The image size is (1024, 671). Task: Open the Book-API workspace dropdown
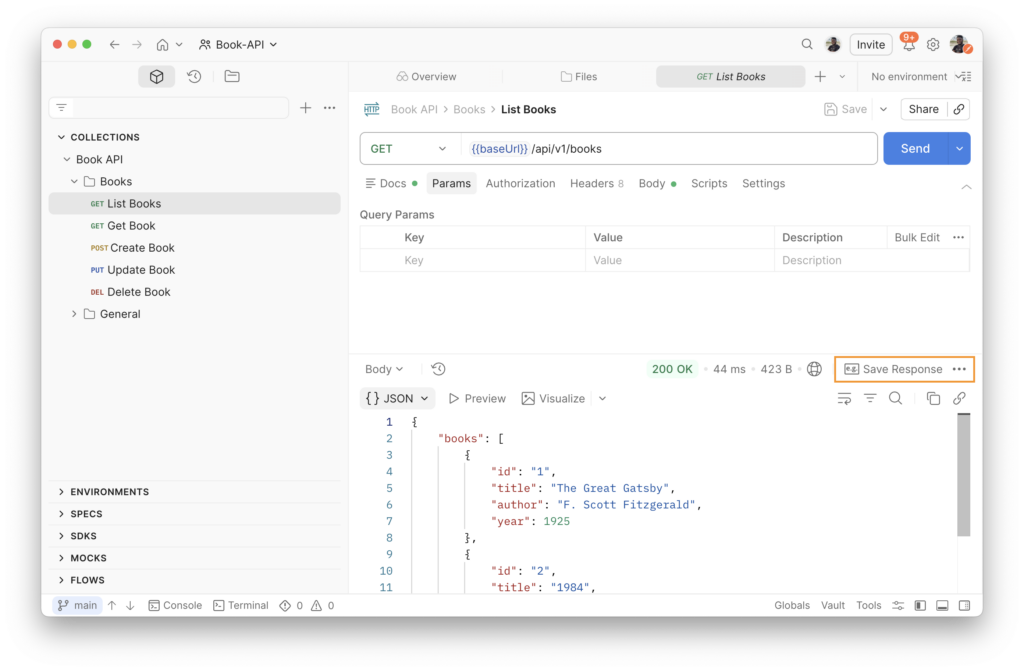[x=238, y=44]
